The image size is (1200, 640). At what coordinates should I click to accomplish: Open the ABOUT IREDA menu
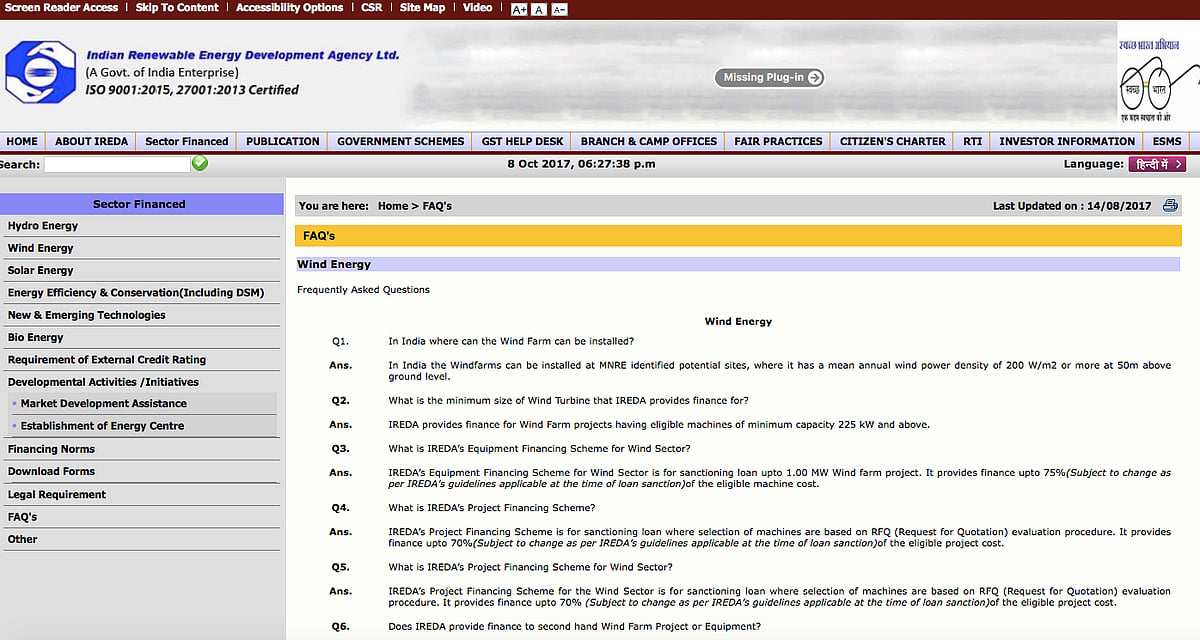pos(92,141)
